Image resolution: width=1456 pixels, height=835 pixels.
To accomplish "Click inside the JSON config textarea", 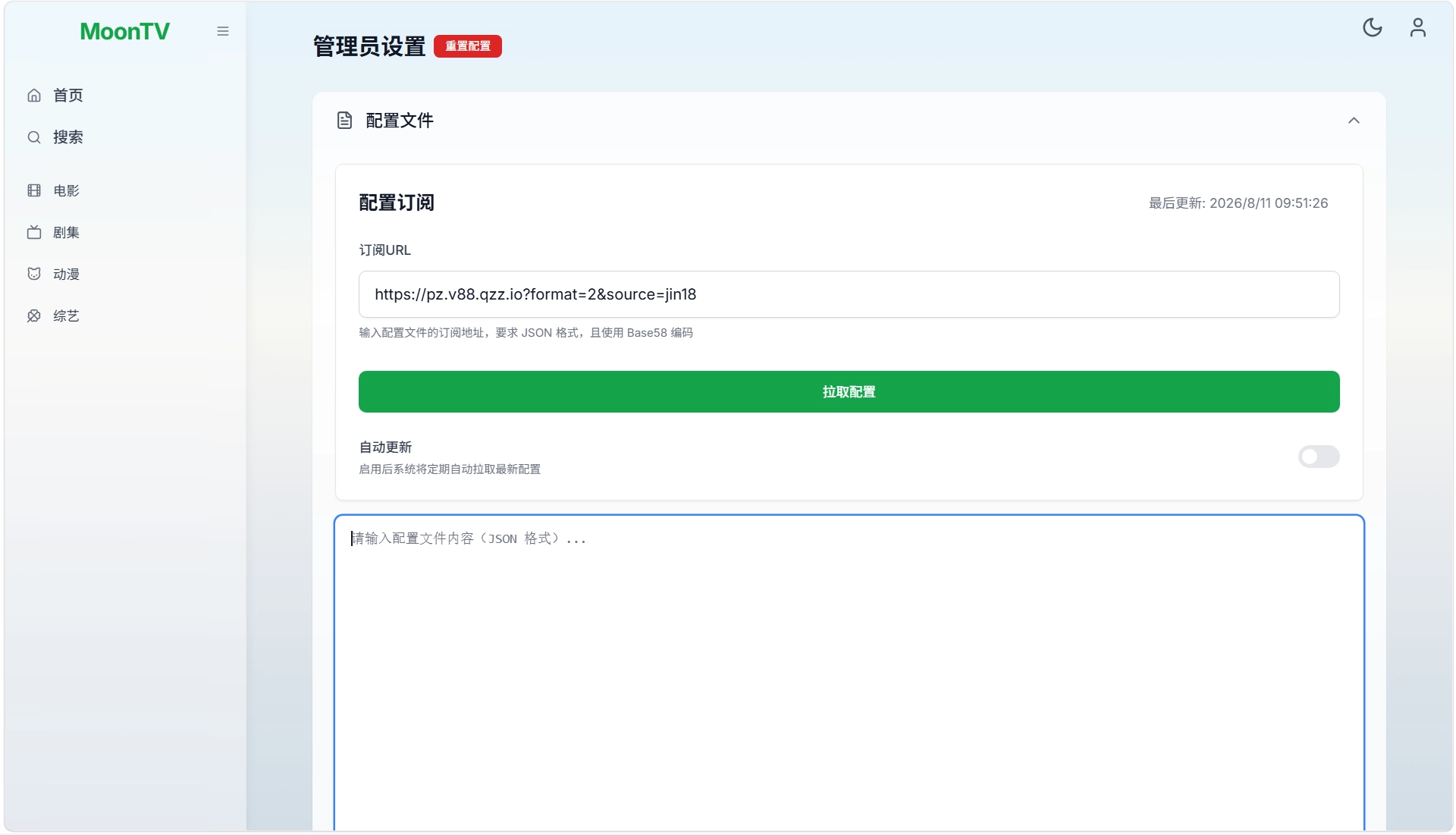I will (849, 672).
